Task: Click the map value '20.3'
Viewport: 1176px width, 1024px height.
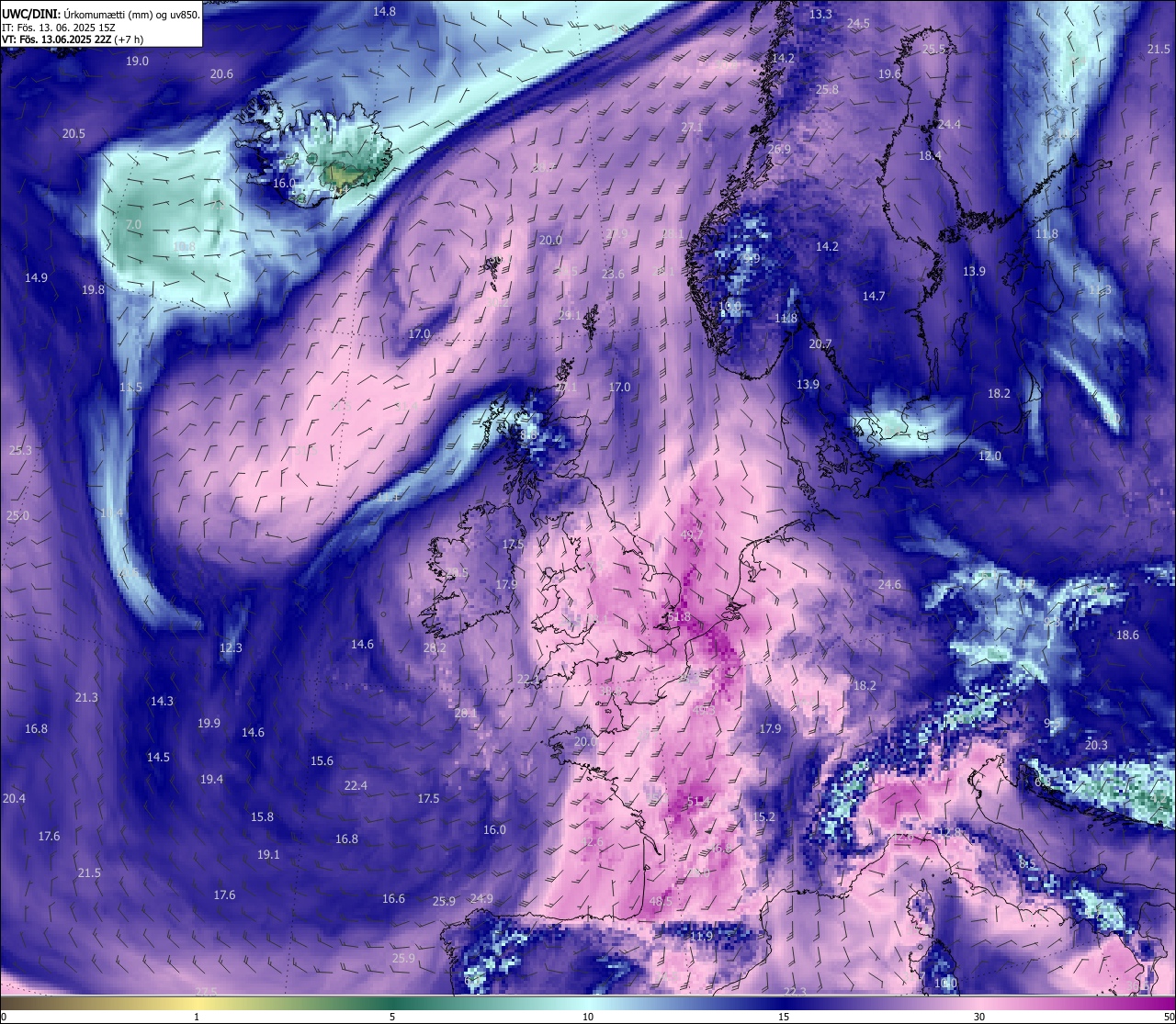Action: 1096,745
